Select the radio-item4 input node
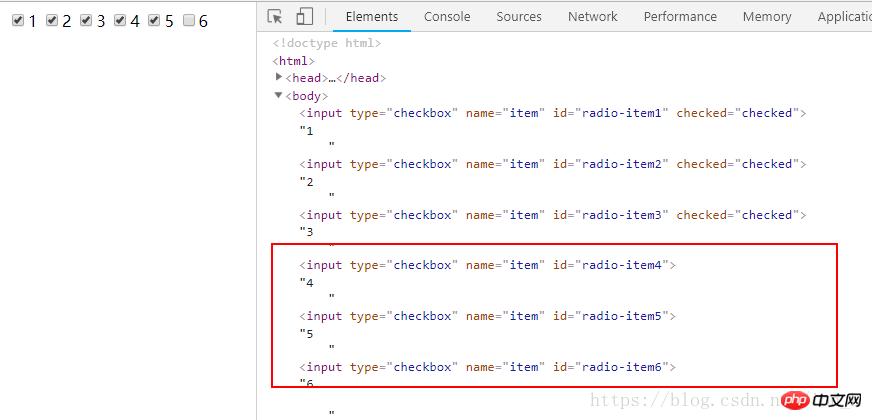This screenshot has width=872, height=420. pyautogui.click(x=487, y=265)
